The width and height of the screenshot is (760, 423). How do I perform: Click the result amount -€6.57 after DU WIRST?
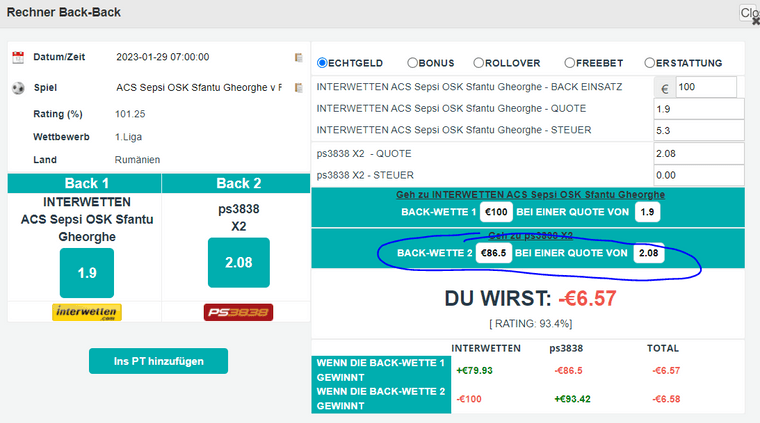(587, 298)
